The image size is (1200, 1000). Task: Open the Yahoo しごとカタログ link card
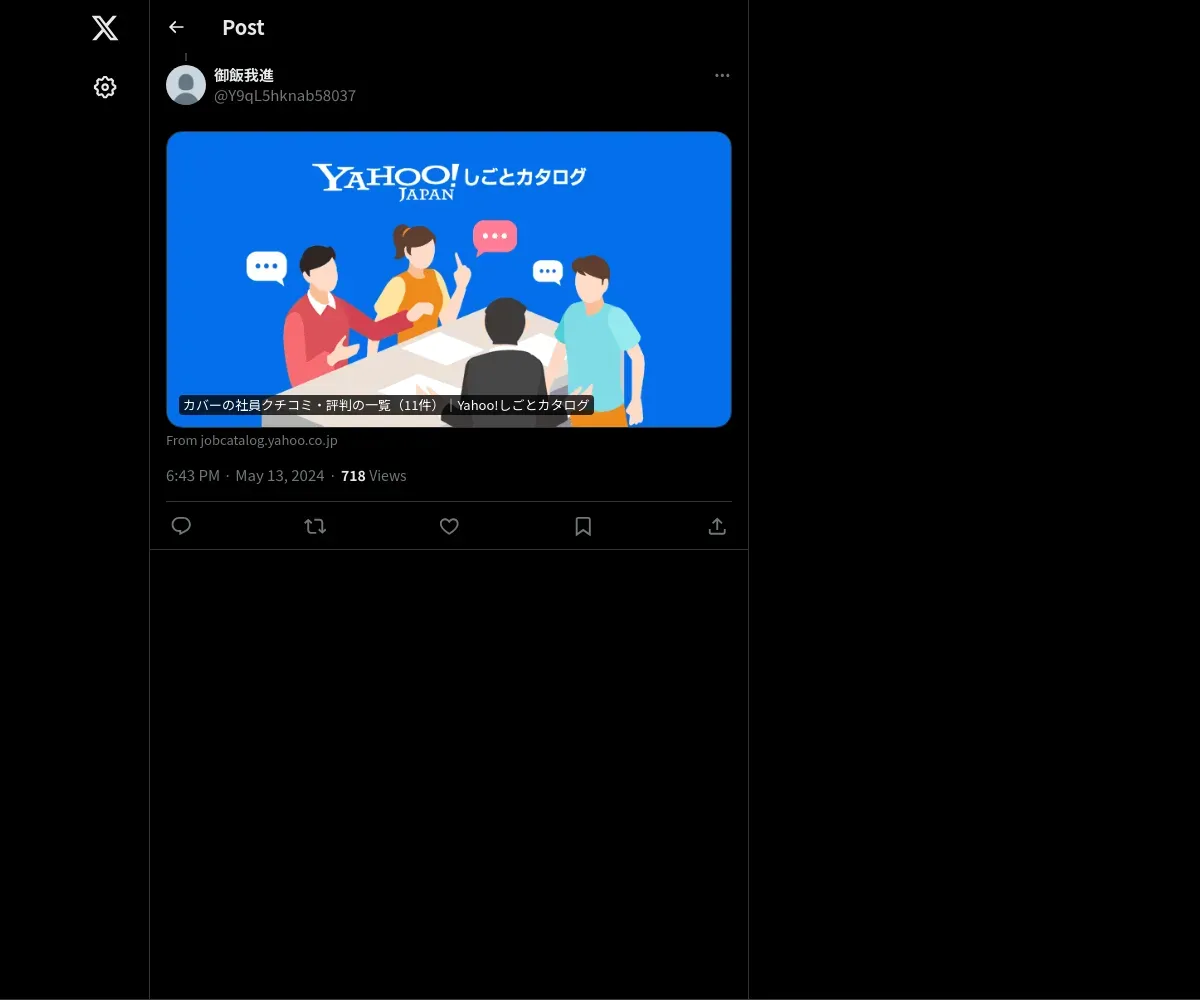[x=449, y=279]
